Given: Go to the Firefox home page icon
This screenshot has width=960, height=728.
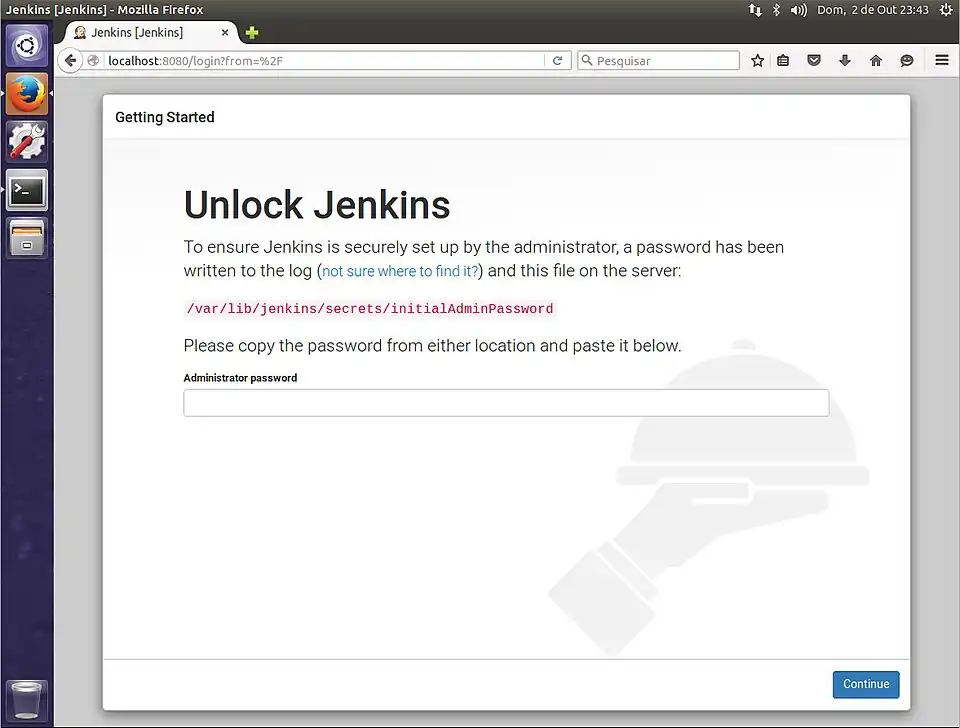Looking at the screenshot, I should [875, 60].
